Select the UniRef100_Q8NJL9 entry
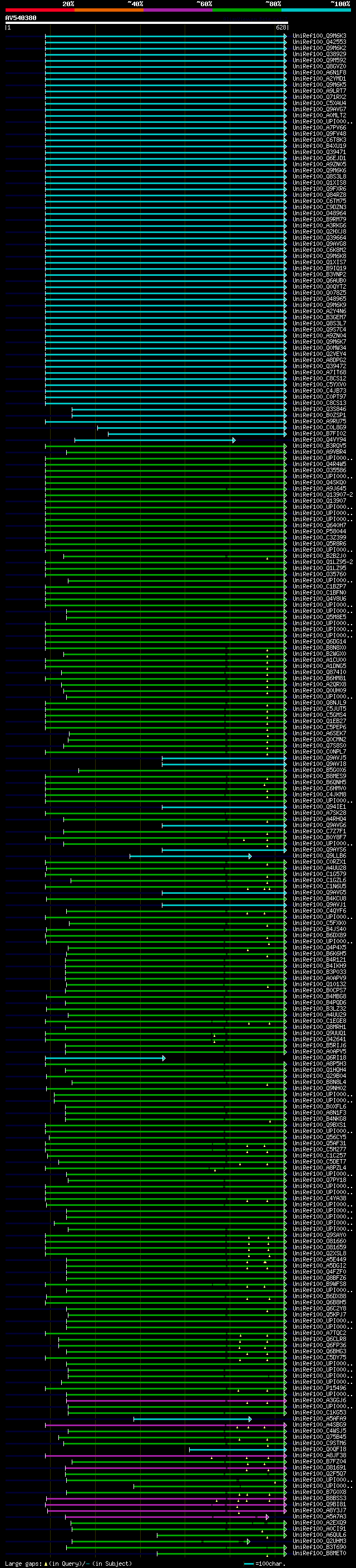Viewport: 356px width, 1568px height. click(x=319, y=703)
